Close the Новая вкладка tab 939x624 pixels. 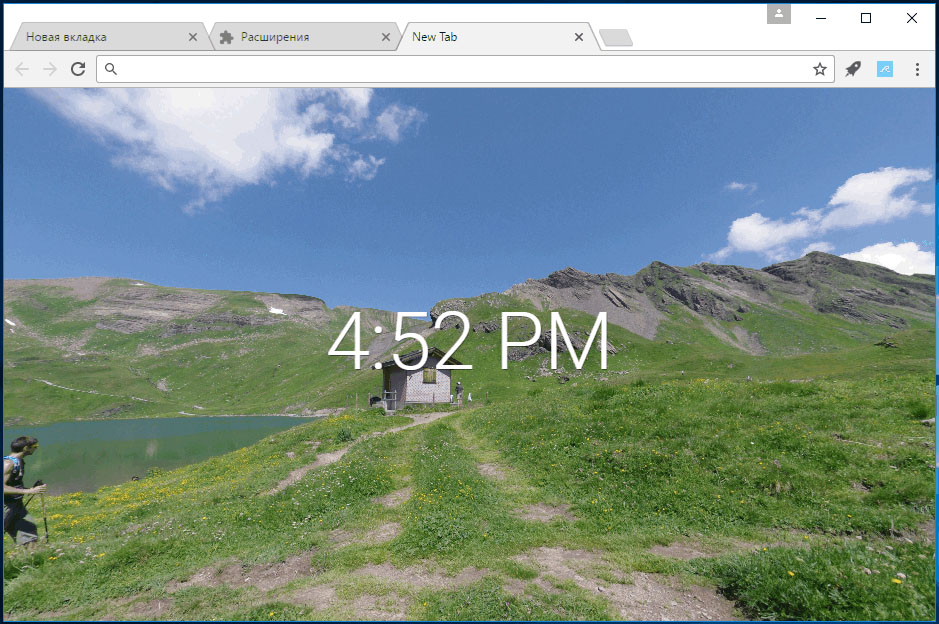193,37
